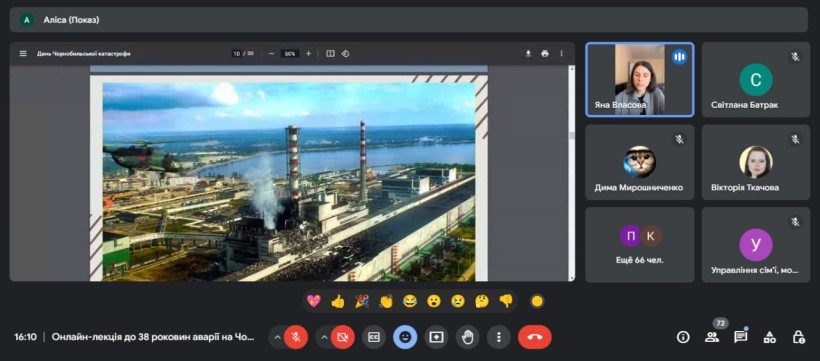
Task: Turn on the camera
Action: 343,337
